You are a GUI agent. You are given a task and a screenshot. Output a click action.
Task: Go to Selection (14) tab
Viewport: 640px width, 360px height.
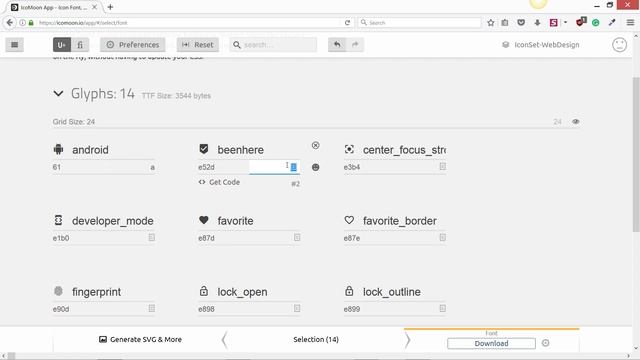(316, 340)
